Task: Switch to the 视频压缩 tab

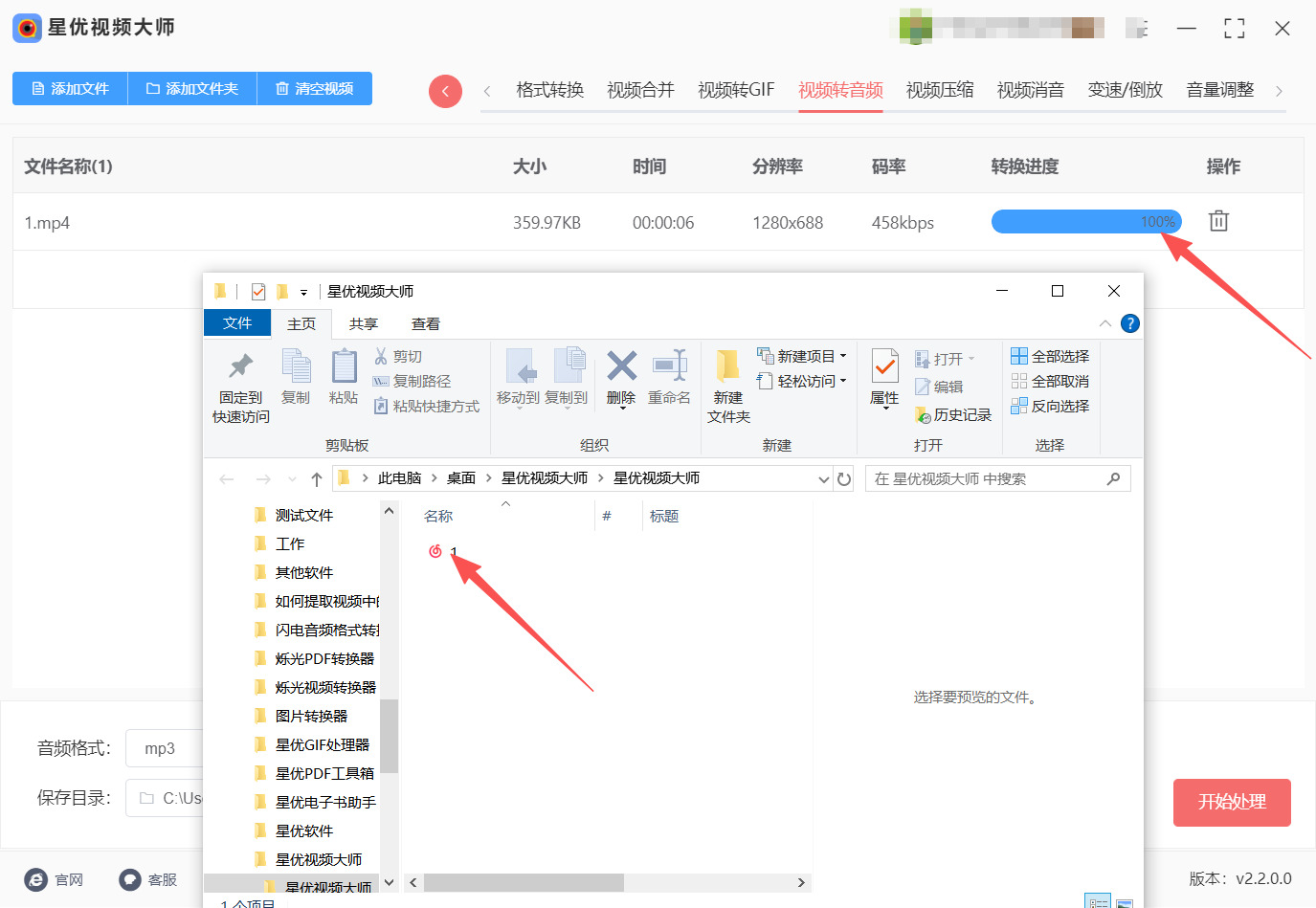Action: [x=939, y=88]
